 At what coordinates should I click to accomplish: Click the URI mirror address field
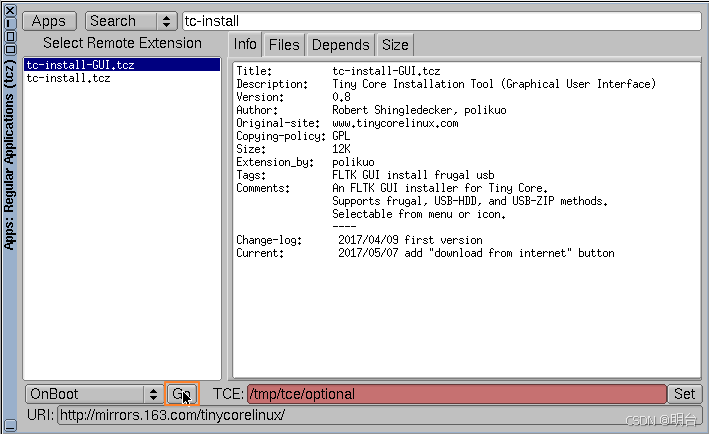pyautogui.click(x=379, y=415)
